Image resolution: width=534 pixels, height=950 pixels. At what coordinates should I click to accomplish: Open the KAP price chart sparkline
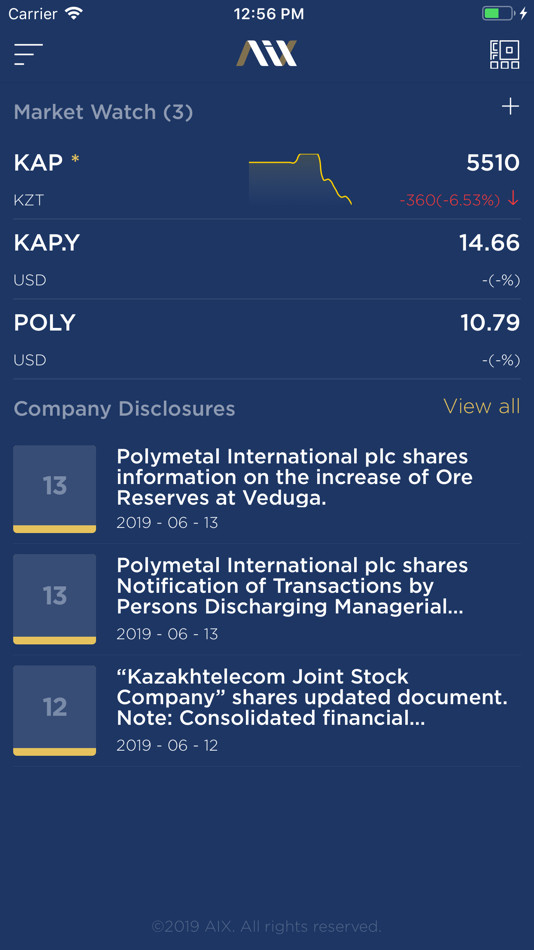coord(300,180)
